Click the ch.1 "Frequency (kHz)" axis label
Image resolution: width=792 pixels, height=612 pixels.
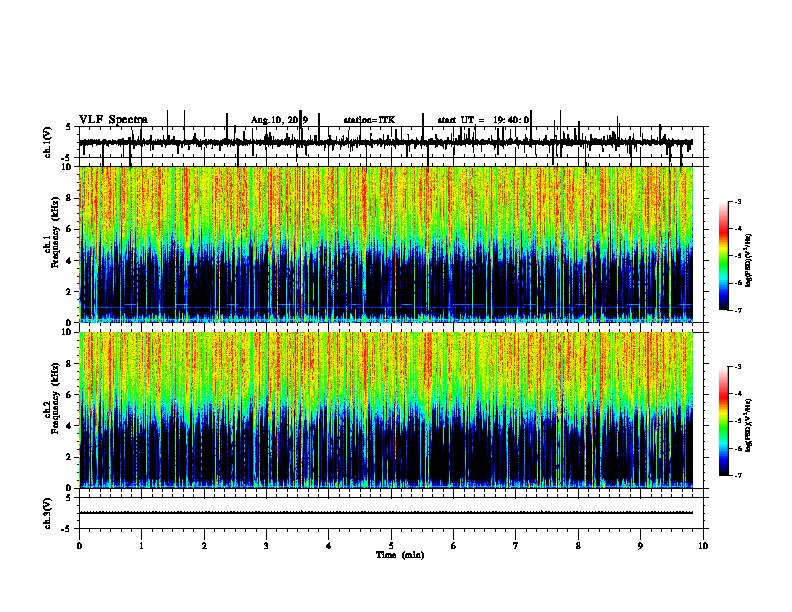pyautogui.click(x=55, y=232)
